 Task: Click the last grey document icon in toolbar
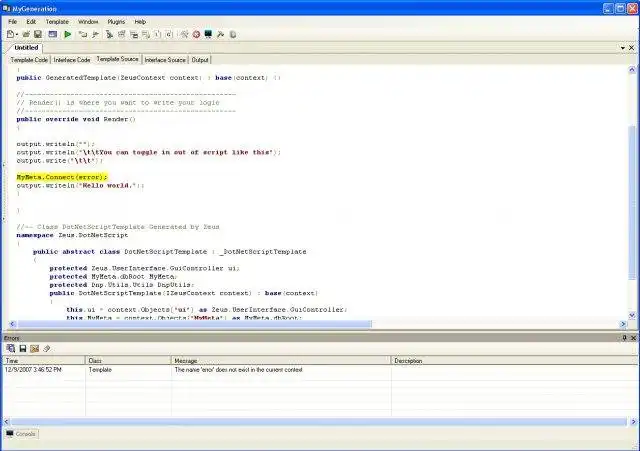233,35
